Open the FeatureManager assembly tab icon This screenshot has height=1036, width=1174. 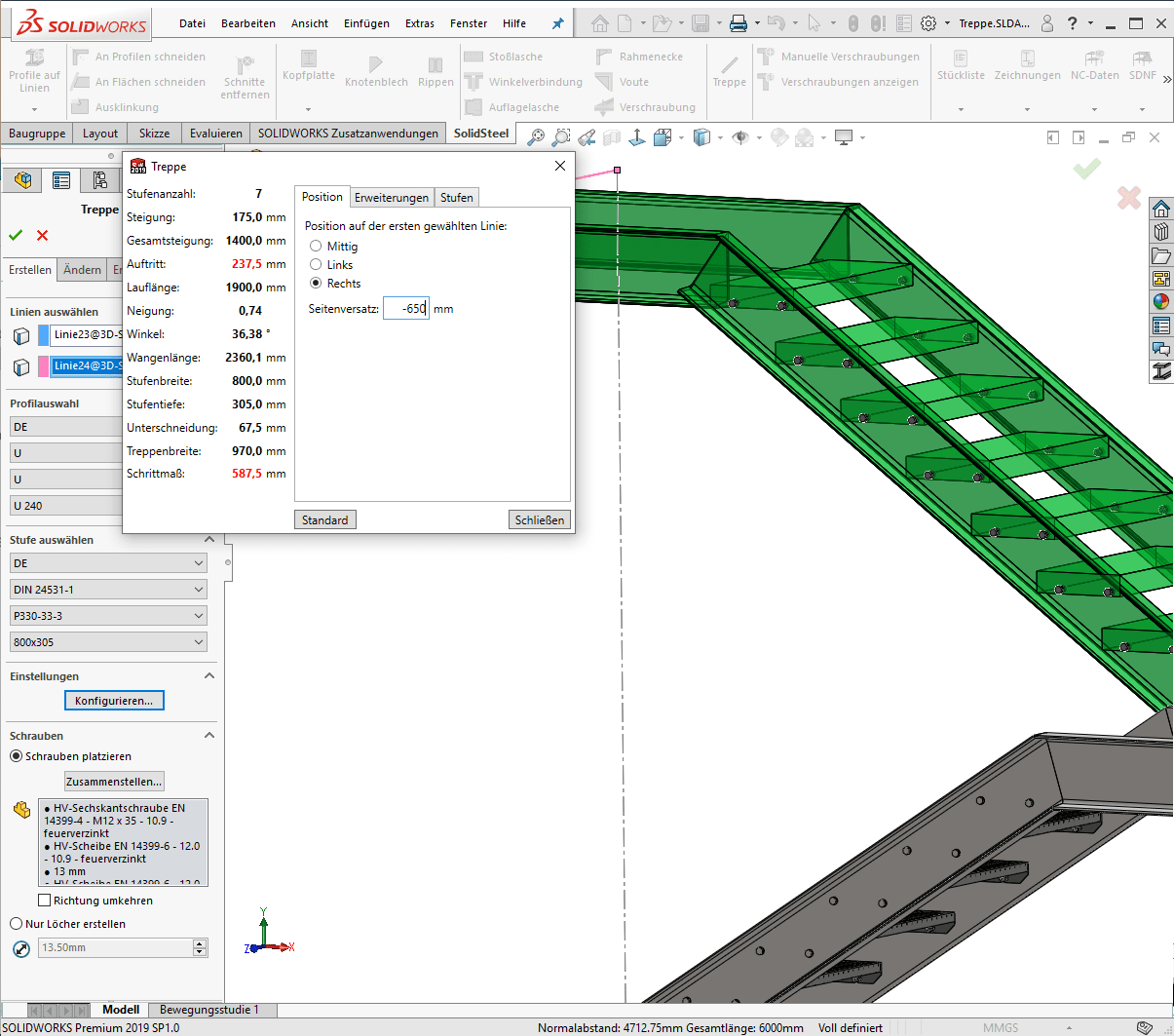23,180
